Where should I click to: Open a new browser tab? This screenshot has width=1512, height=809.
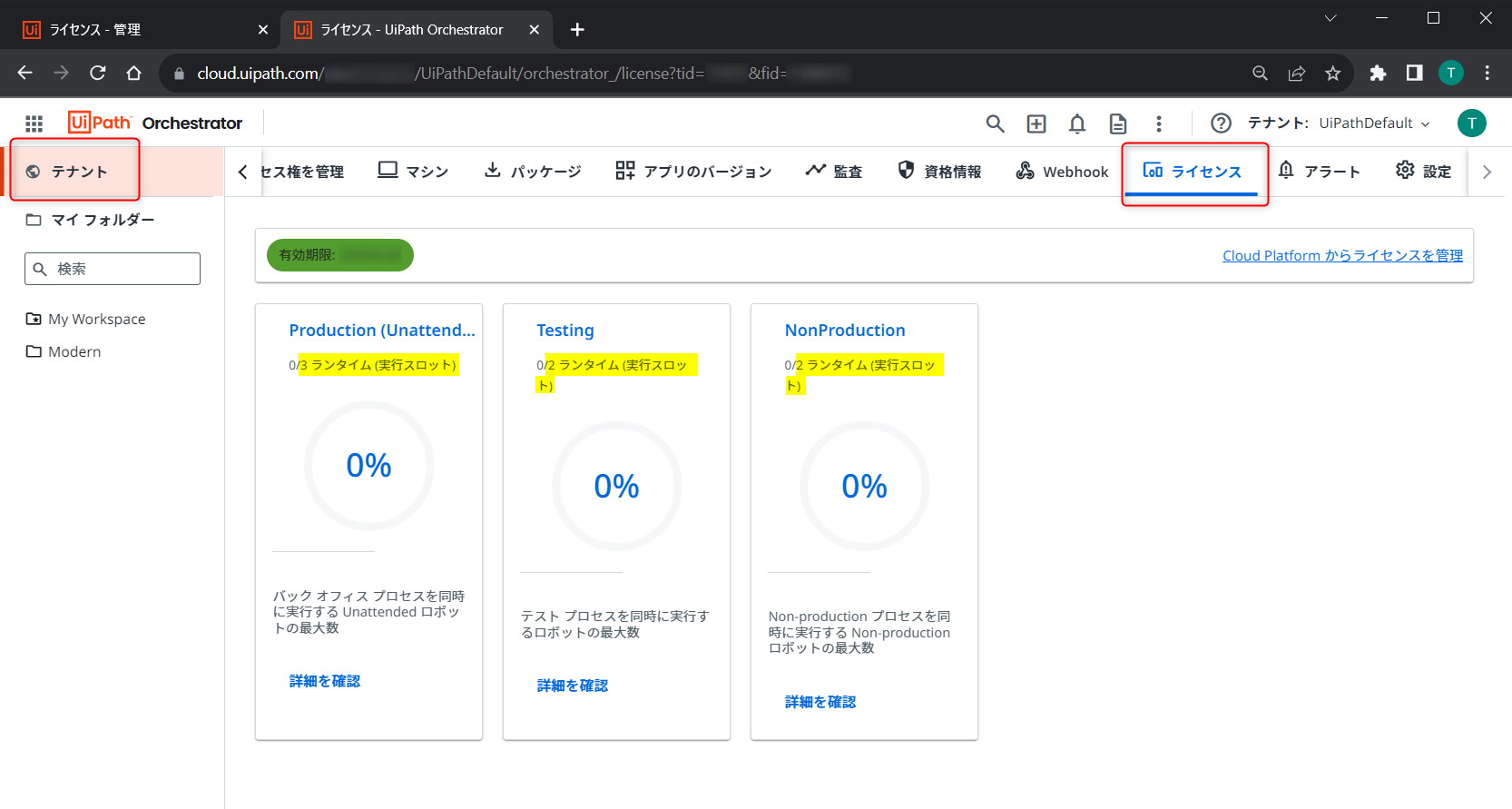577,30
